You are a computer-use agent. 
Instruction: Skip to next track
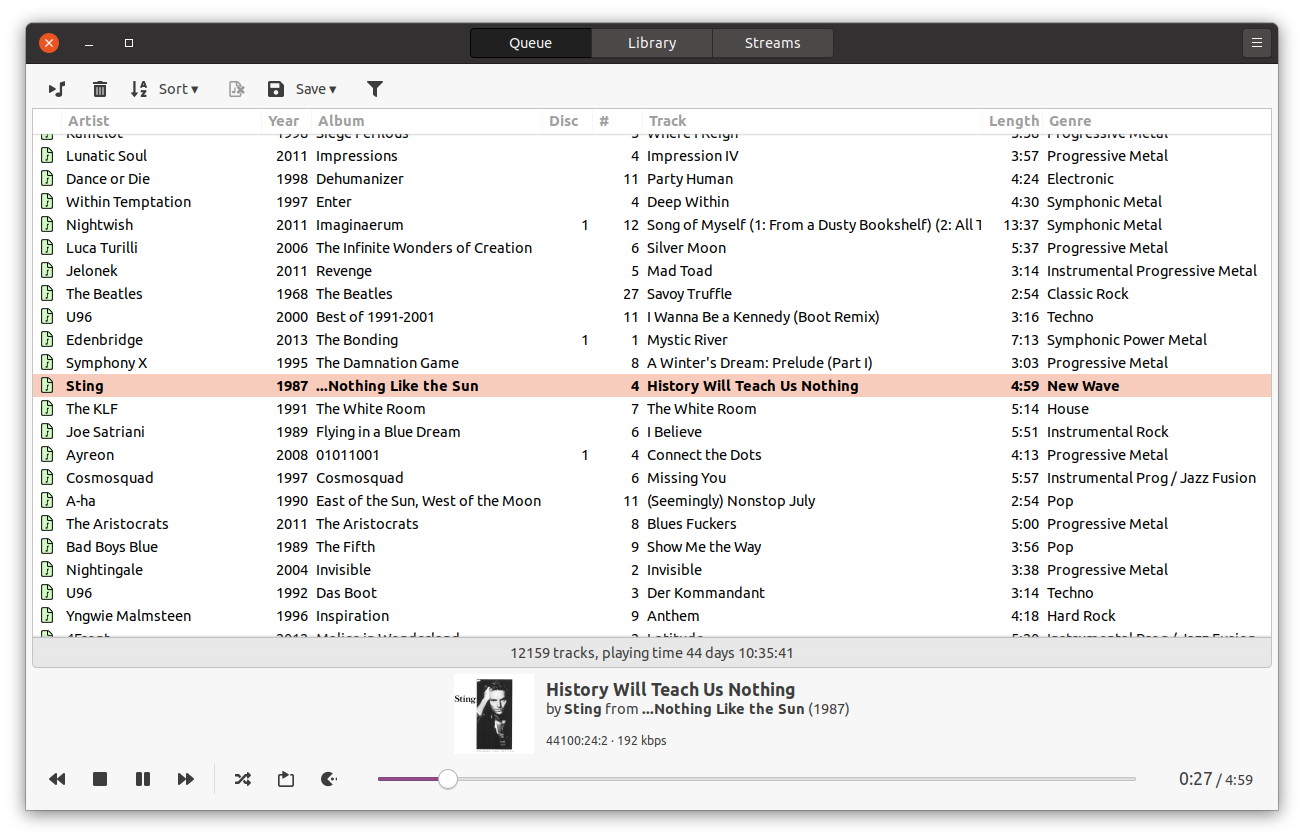(x=186, y=779)
